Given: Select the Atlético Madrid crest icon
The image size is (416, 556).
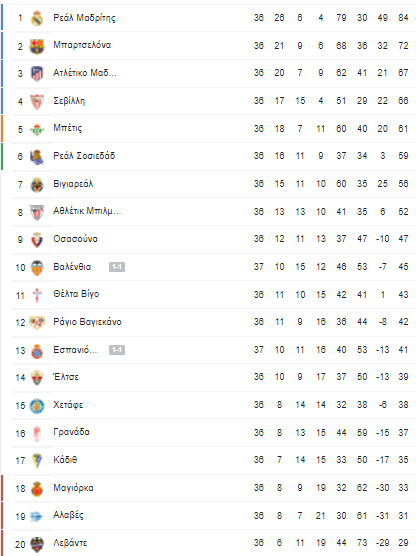Looking at the screenshot, I should click(x=37, y=73).
